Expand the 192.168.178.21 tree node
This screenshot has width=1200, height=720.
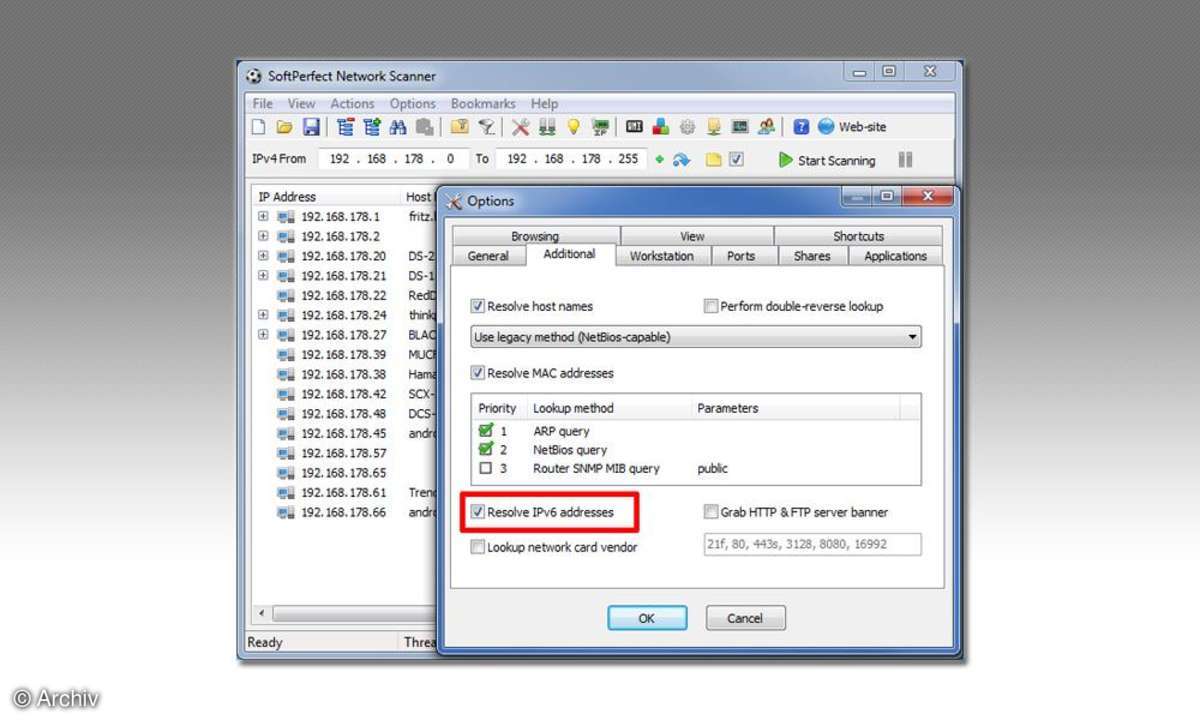click(x=263, y=275)
